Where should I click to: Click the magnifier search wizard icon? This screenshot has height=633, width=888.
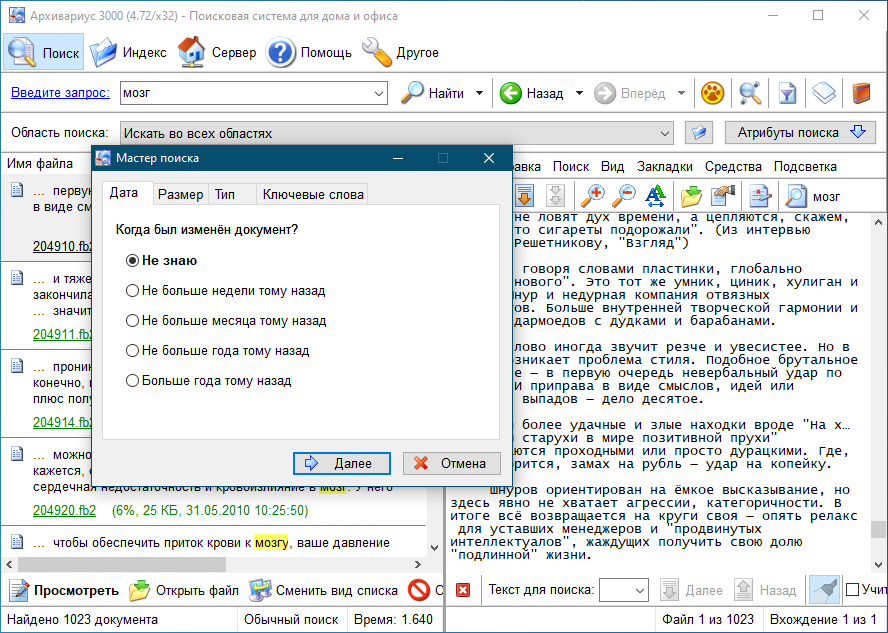pos(750,93)
